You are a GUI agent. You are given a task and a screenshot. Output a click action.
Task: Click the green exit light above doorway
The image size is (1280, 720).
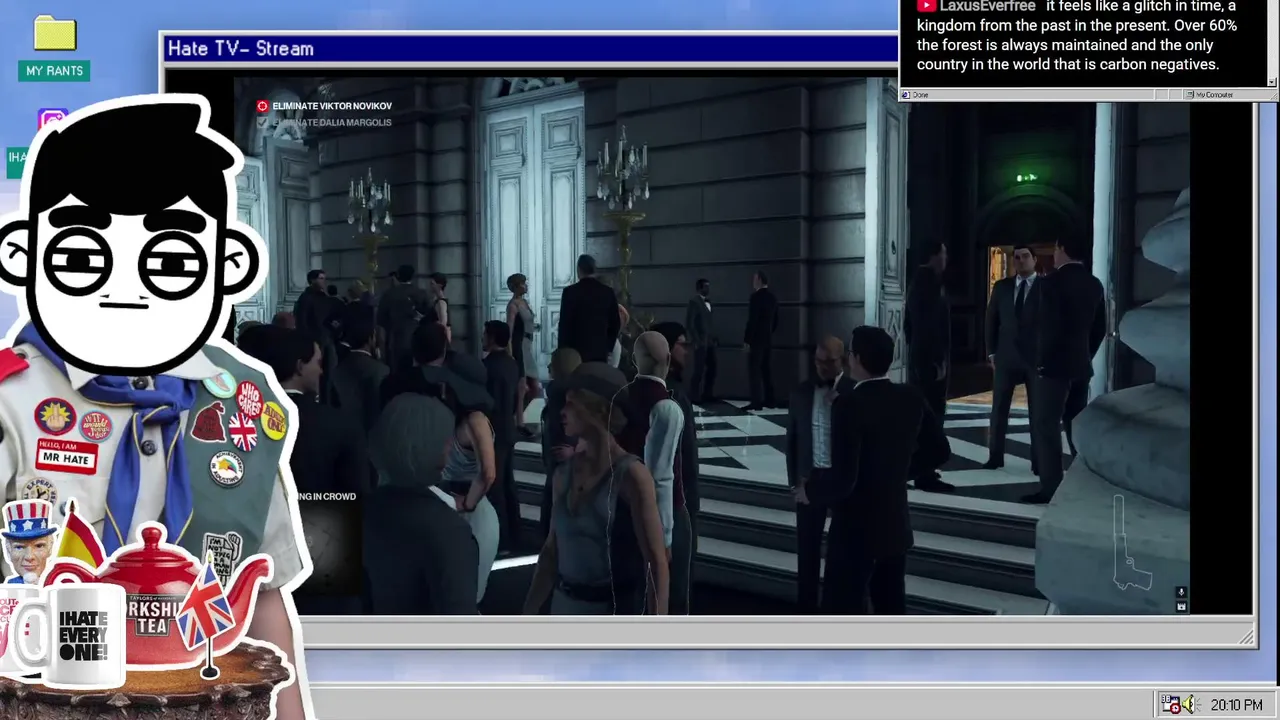click(x=1026, y=178)
